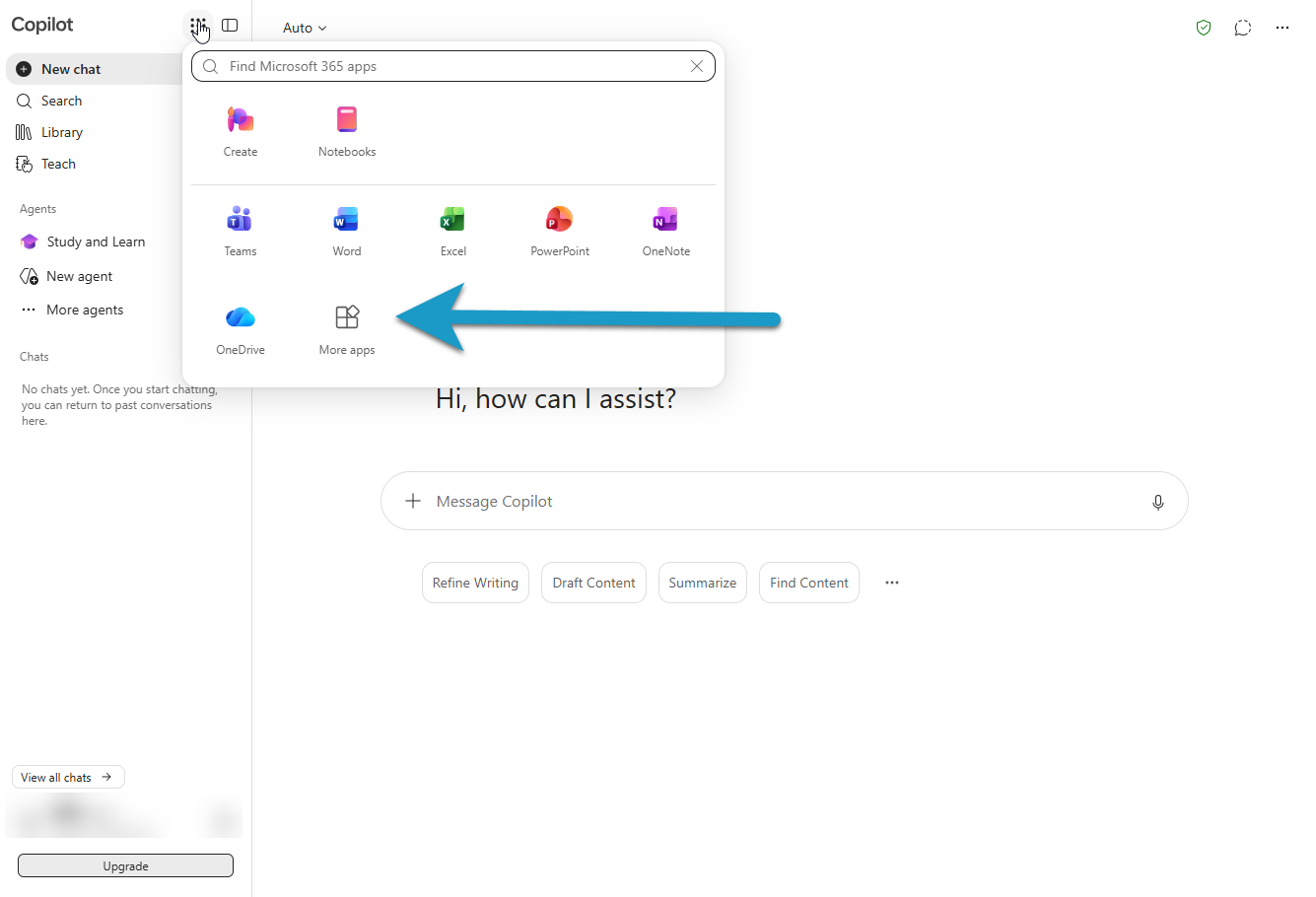Click into the Message Copilot field

(785, 501)
